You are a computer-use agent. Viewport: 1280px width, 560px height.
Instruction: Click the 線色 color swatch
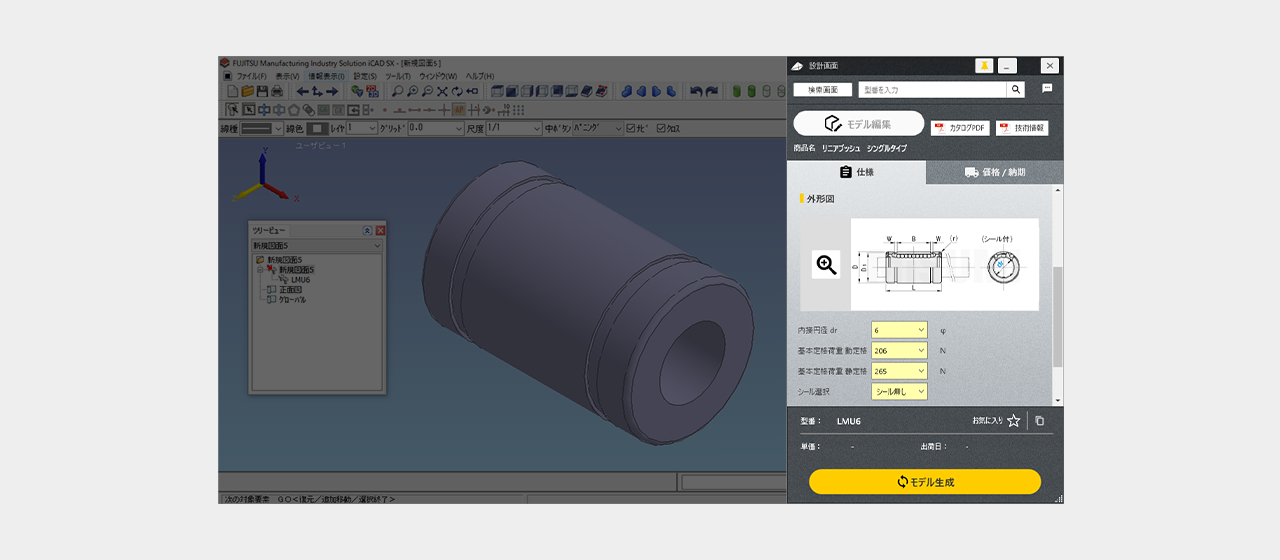(x=317, y=128)
